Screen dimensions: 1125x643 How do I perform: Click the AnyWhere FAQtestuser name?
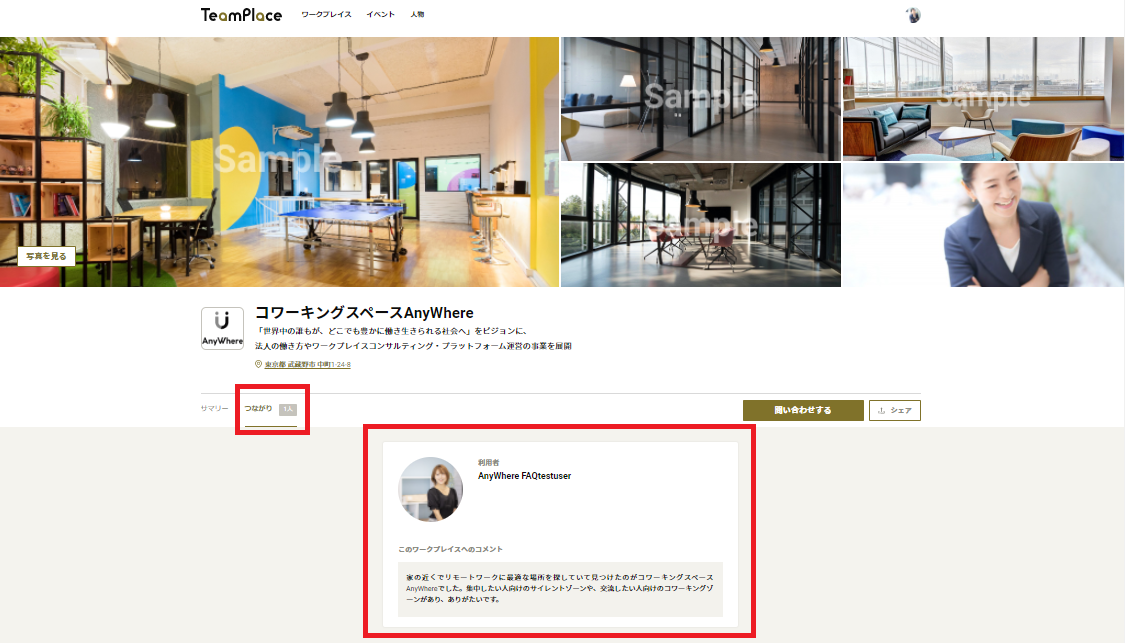[524, 476]
